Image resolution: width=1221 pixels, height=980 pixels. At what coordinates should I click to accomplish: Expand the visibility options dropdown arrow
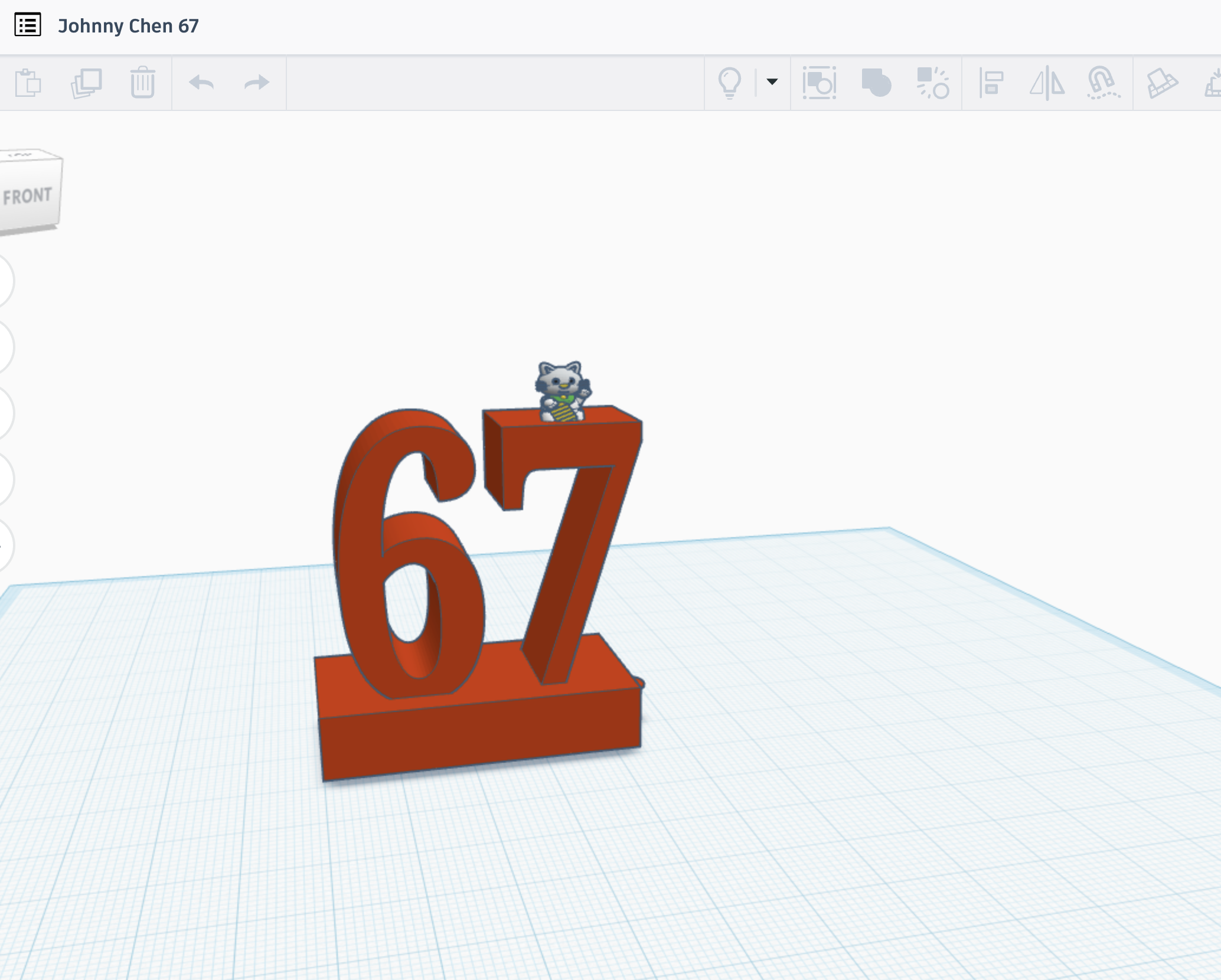[772, 82]
